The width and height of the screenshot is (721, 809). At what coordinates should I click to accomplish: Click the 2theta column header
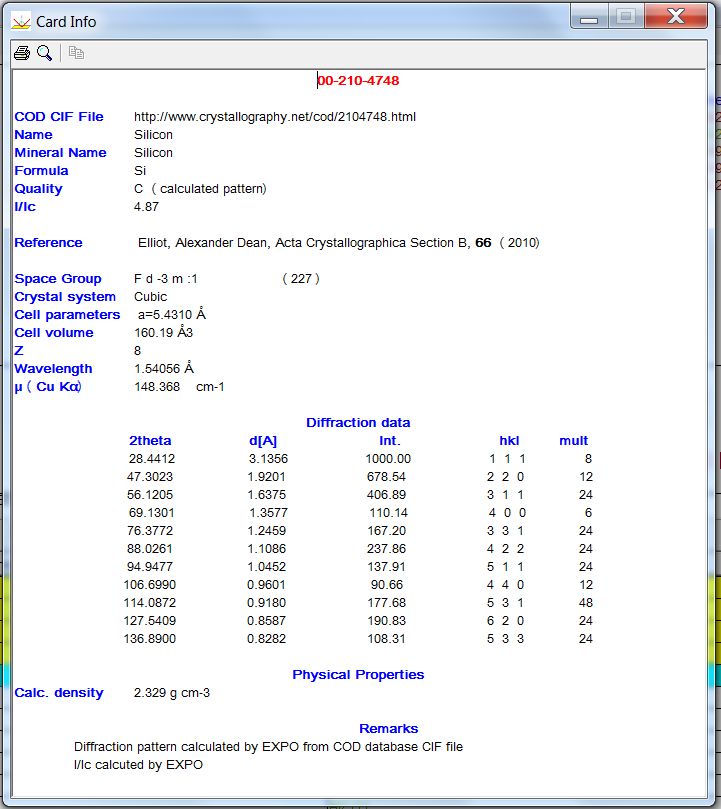point(151,441)
